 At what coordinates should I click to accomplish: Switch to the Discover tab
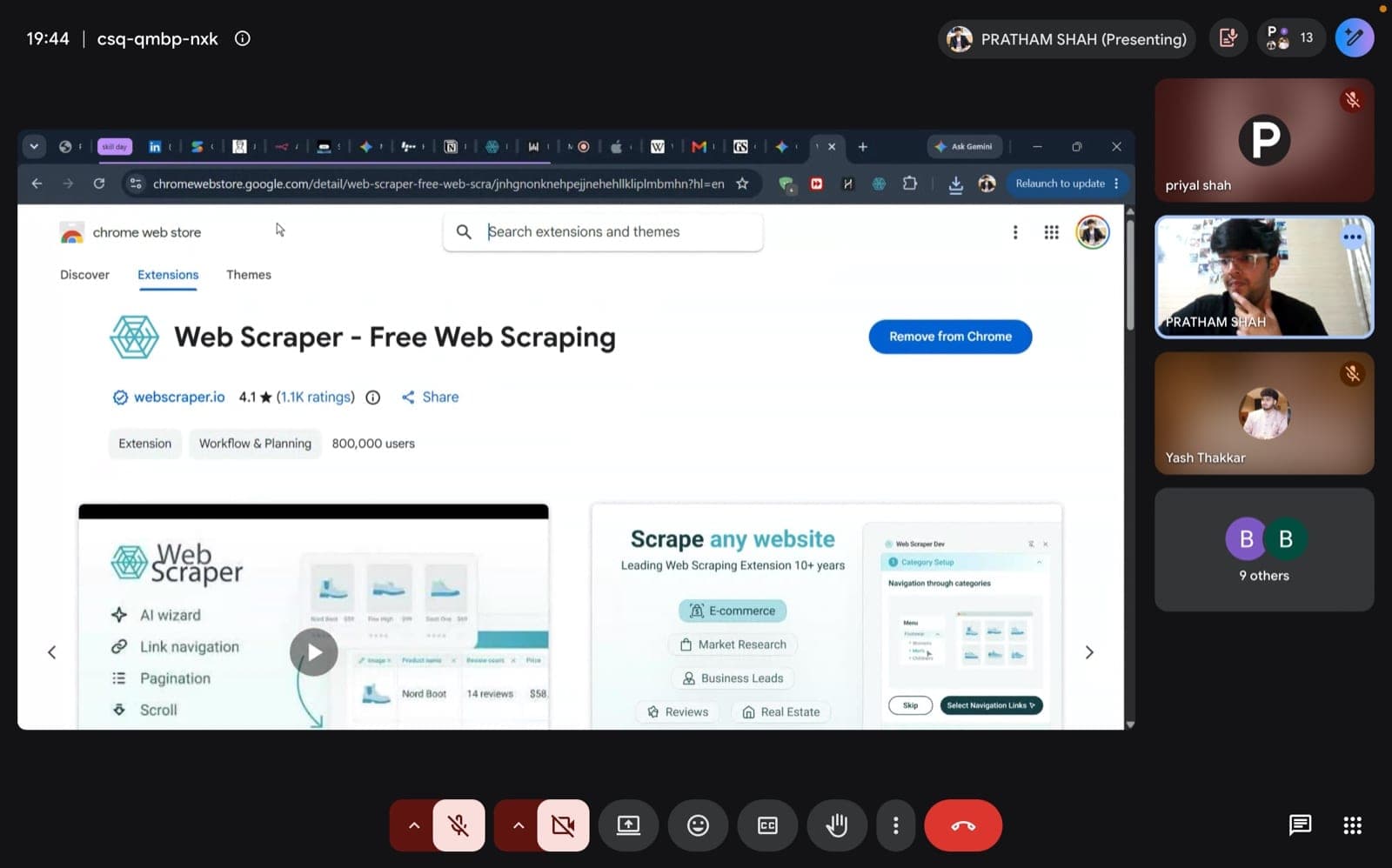point(84,275)
